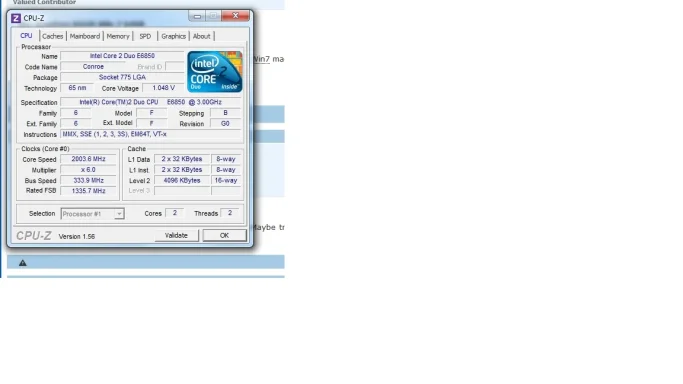Click the Rated FSB value 1335.7 MHz
Screen dimensions: 683x384
88,191
